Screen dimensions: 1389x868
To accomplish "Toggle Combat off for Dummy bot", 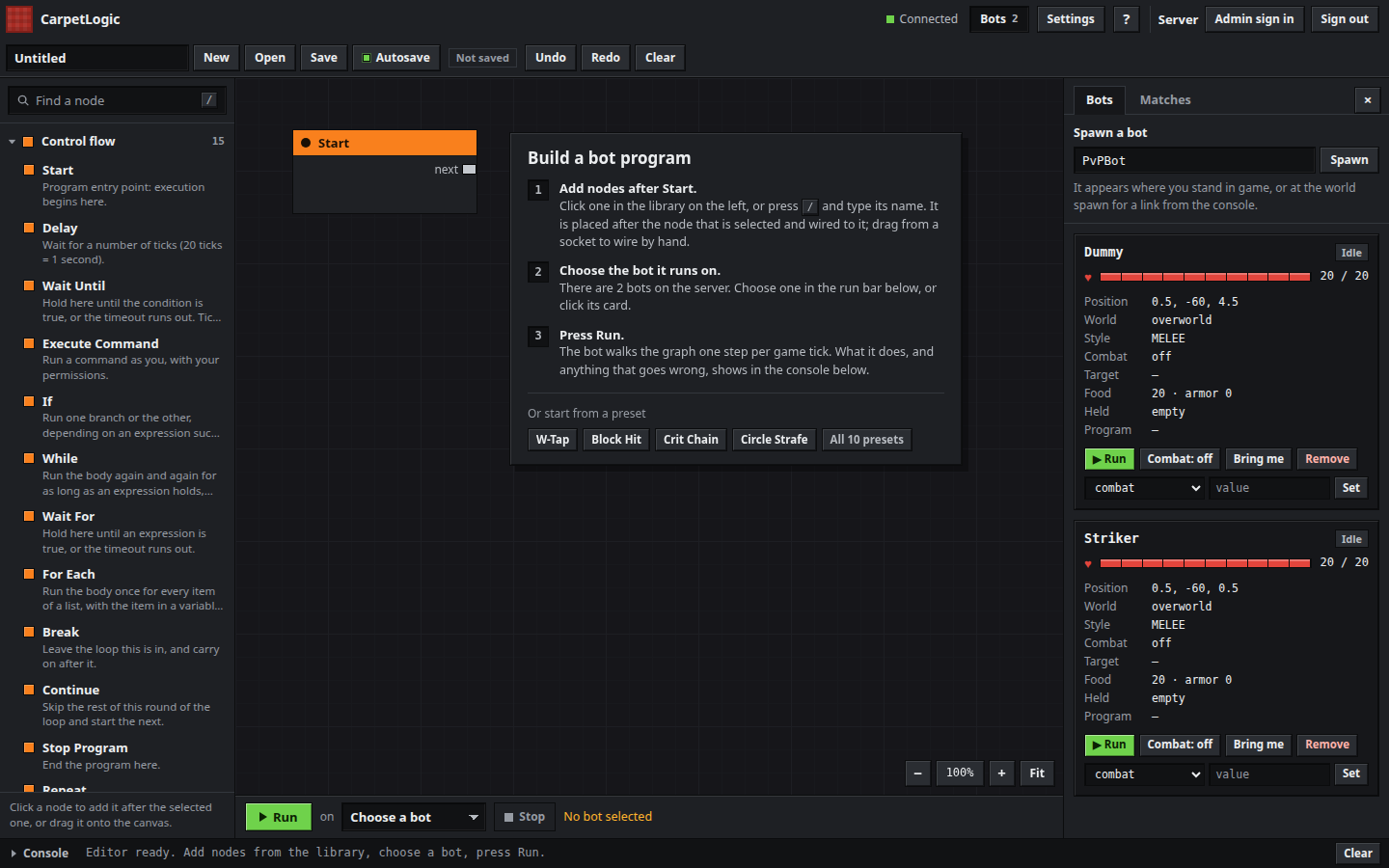I will coord(1180,459).
